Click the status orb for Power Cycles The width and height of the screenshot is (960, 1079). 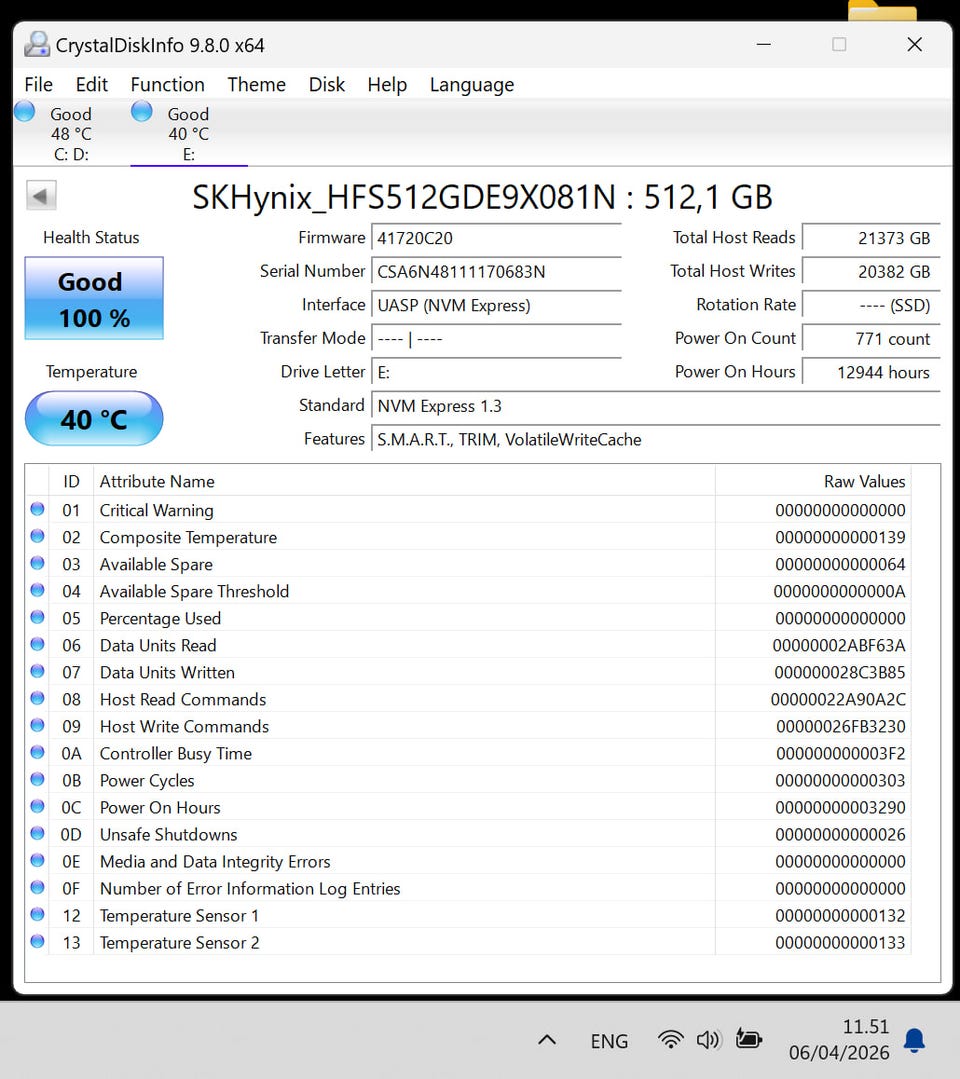(x=37, y=780)
